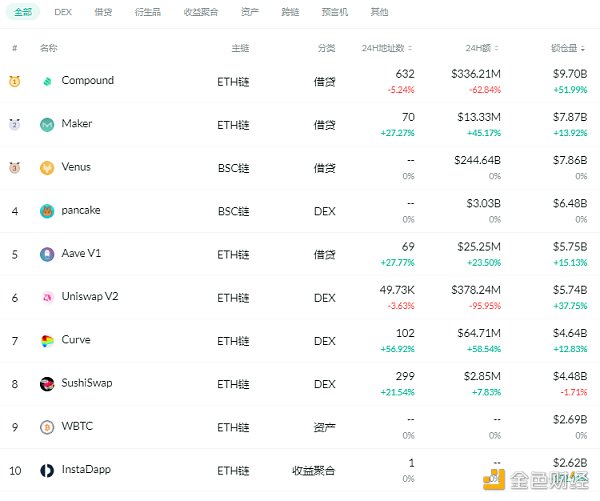Open the pancake project link
This screenshot has height=501, width=600.
[81, 211]
